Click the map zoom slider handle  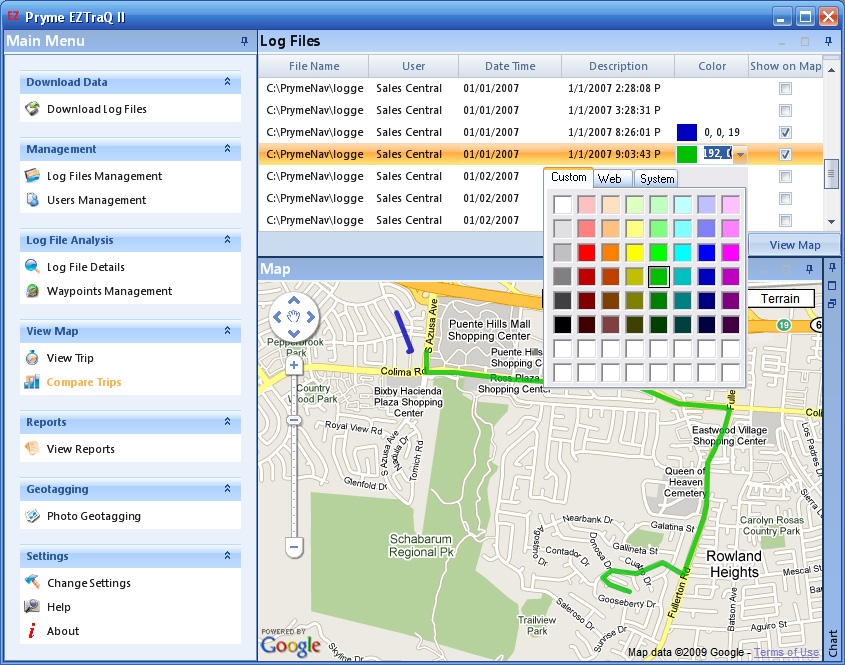[x=294, y=420]
